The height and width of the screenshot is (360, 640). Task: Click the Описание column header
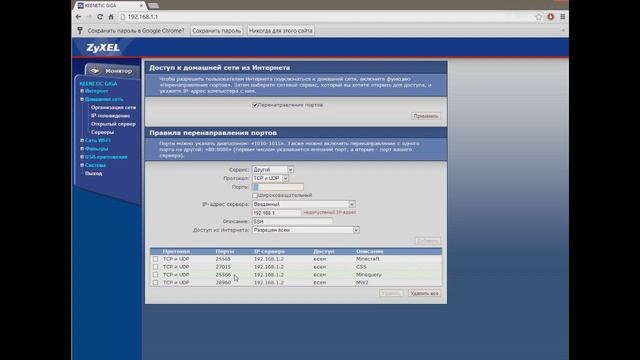[x=369, y=251]
